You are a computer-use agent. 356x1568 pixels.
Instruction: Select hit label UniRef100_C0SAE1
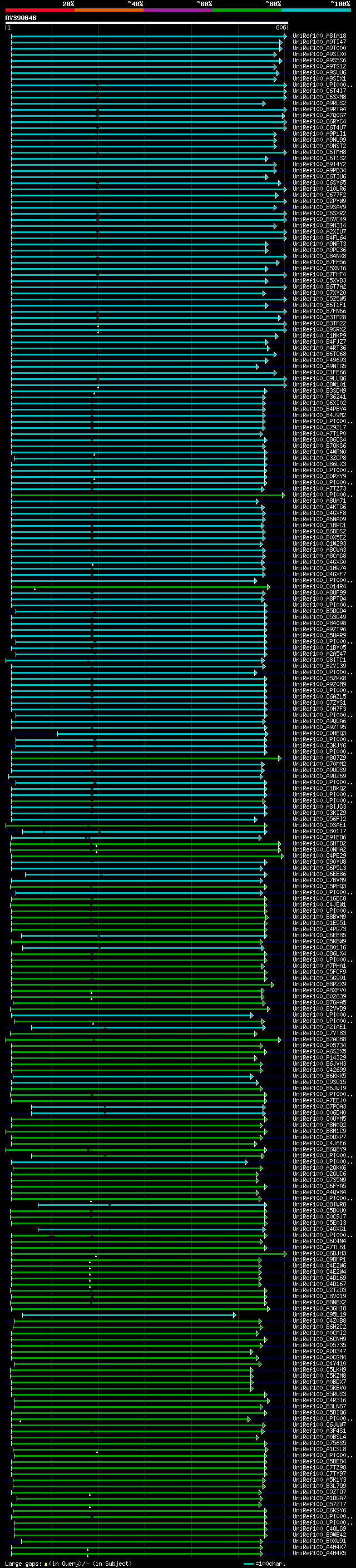coord(319,825)
